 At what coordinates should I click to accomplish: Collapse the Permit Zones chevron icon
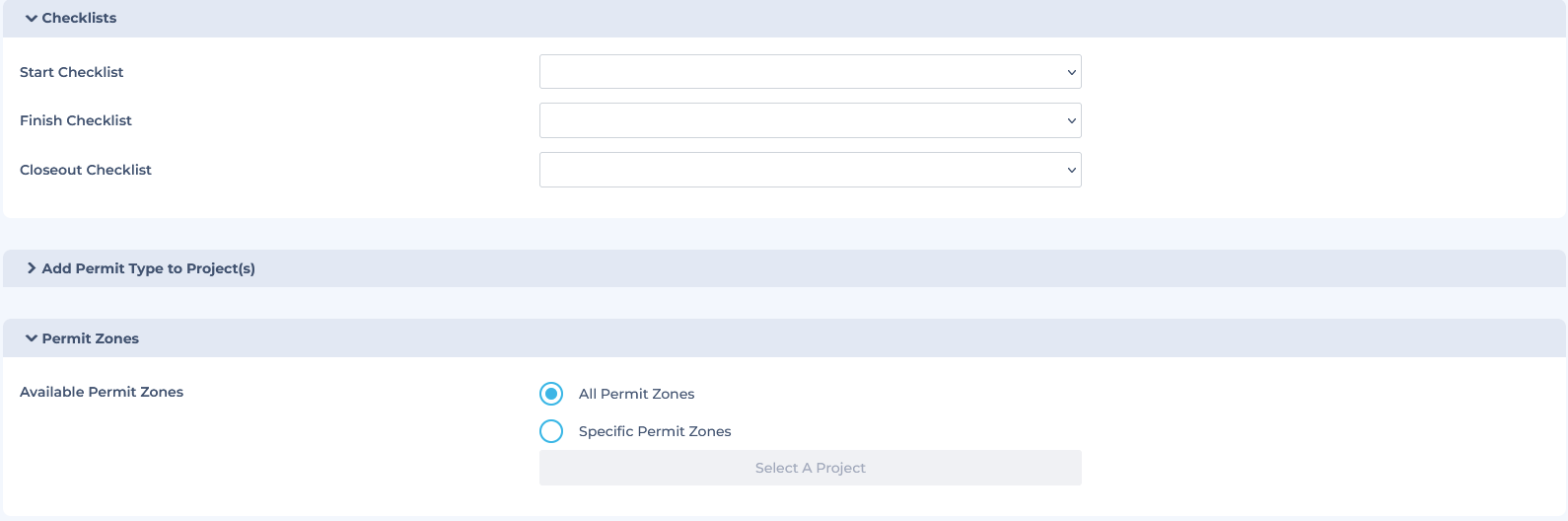(32, 338)
